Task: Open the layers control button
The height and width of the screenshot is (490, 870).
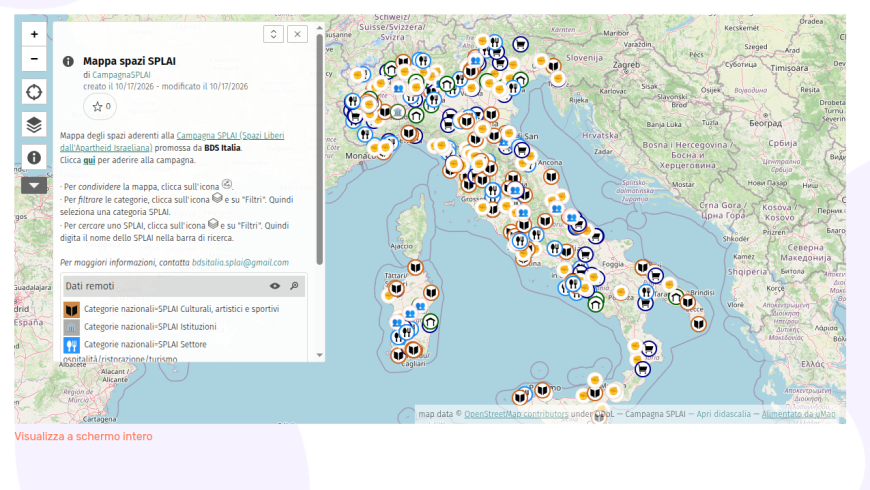Action: point(34,125)
